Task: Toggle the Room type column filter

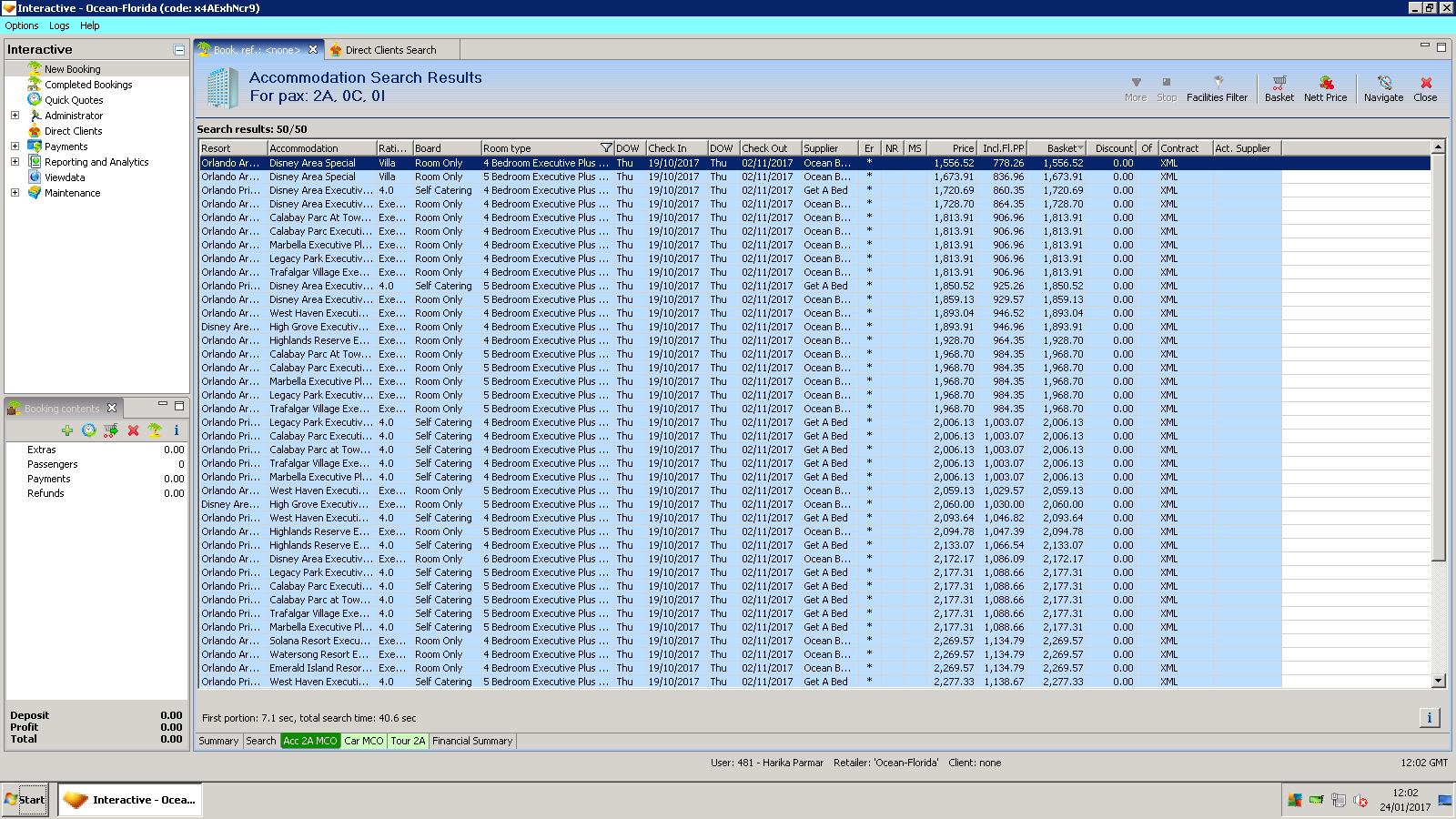Action: (x=606, y=148)
